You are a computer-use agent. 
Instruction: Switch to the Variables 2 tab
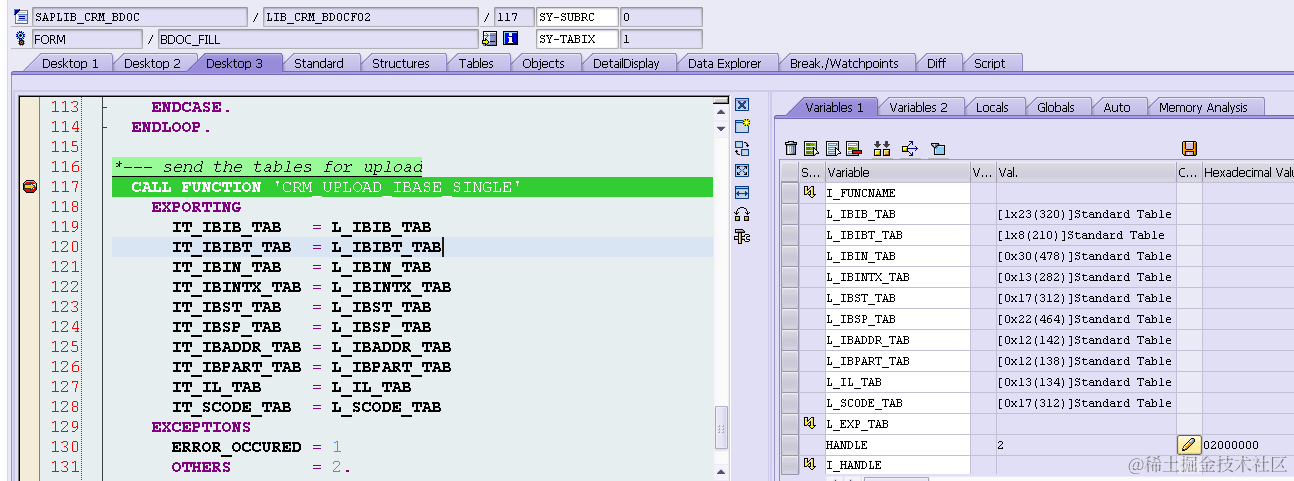pos(918,107)
